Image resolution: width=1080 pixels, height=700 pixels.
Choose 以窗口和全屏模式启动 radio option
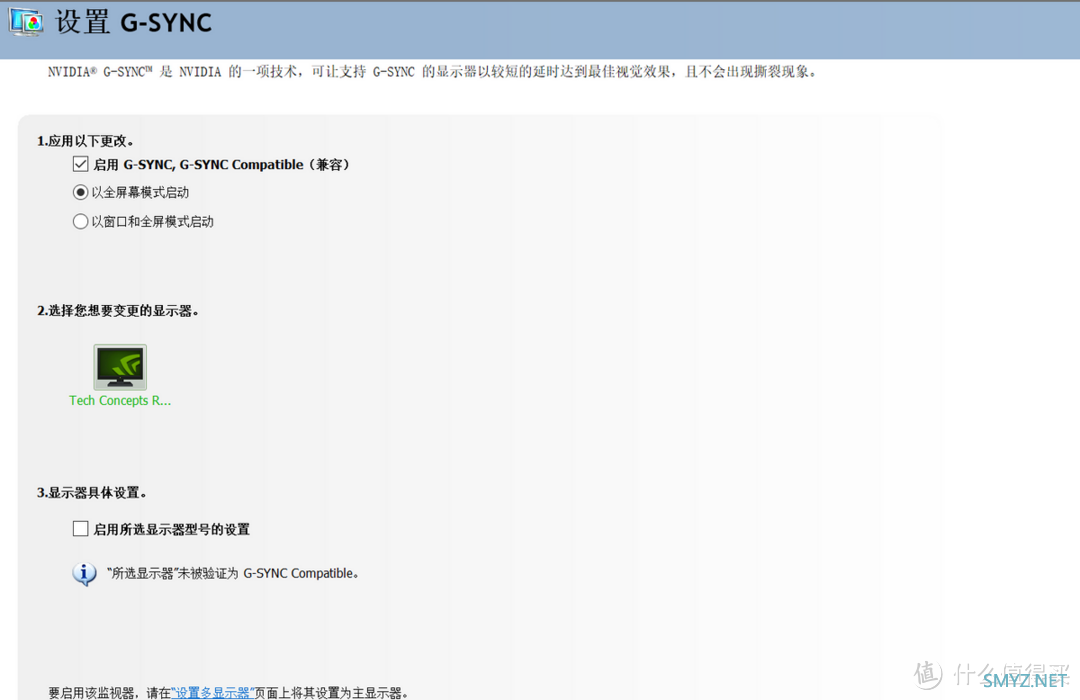pos(81,221)
